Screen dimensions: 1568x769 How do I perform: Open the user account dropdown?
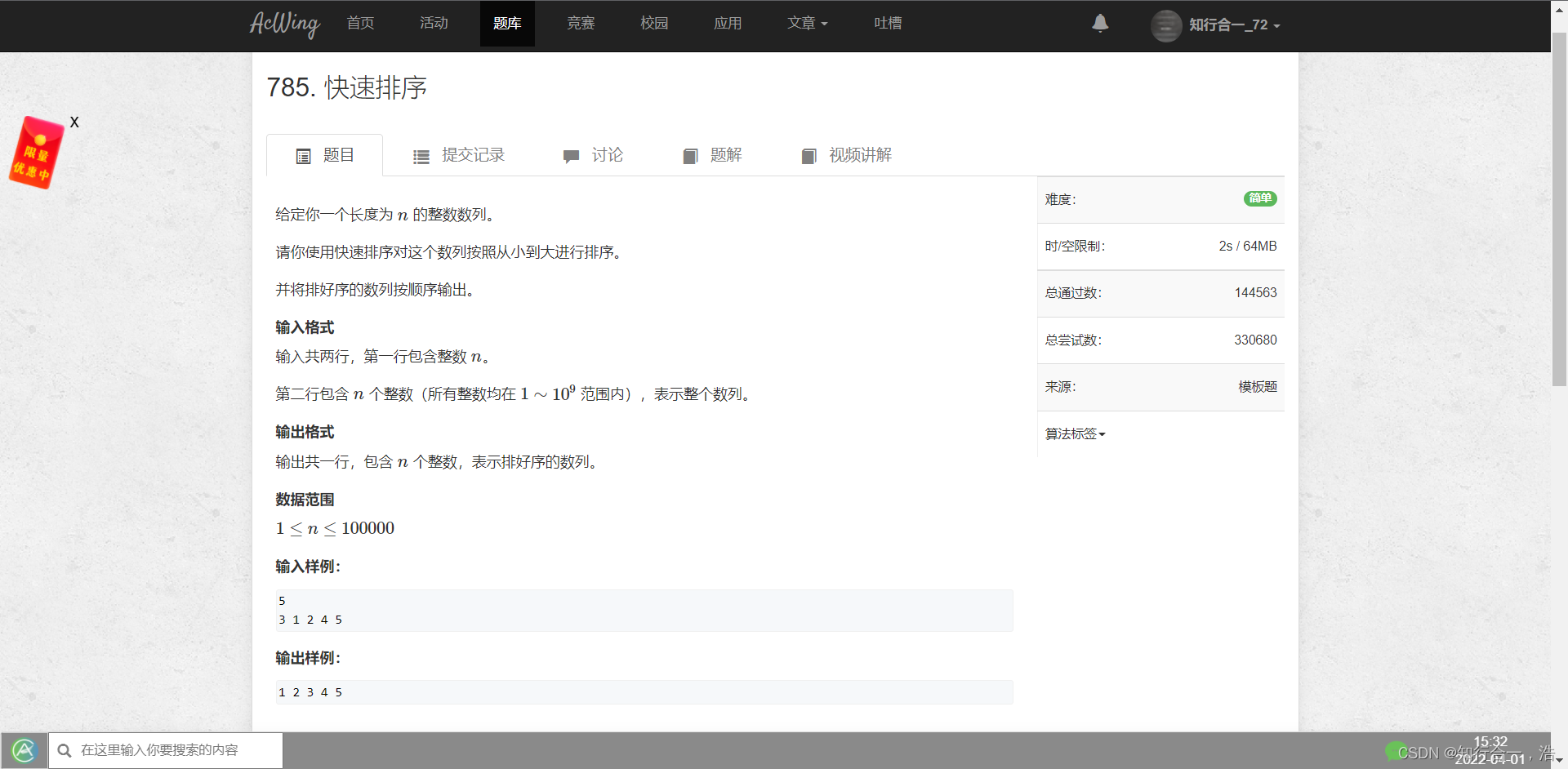coord(1216,25)
